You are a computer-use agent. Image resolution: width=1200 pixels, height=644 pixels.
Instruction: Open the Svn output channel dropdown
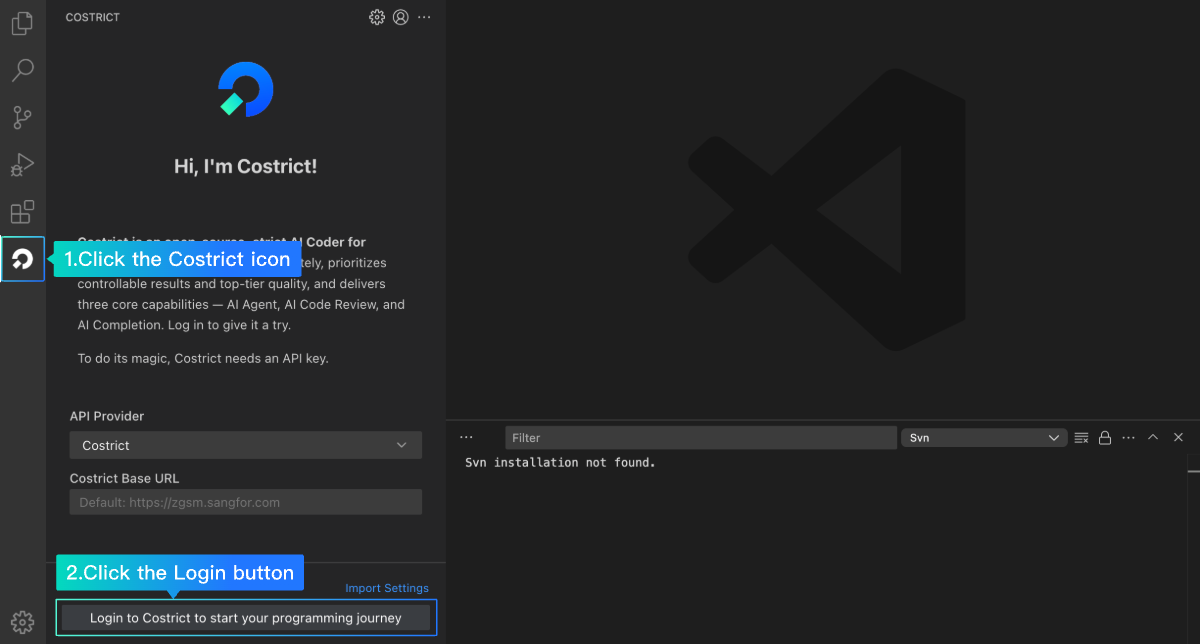pos(984,438)
